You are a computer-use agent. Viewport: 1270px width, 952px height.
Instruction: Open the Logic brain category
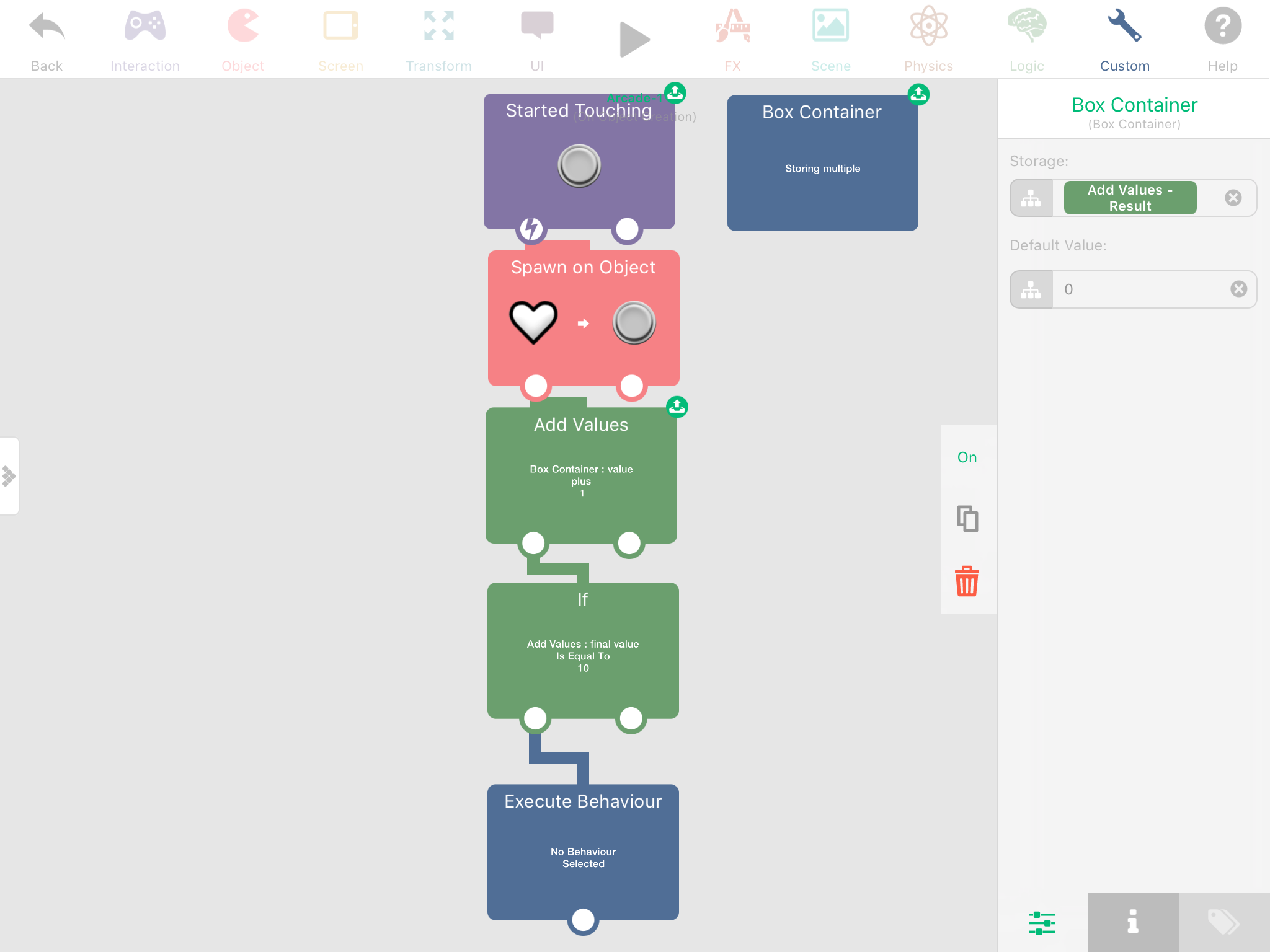pos(1026,27)
